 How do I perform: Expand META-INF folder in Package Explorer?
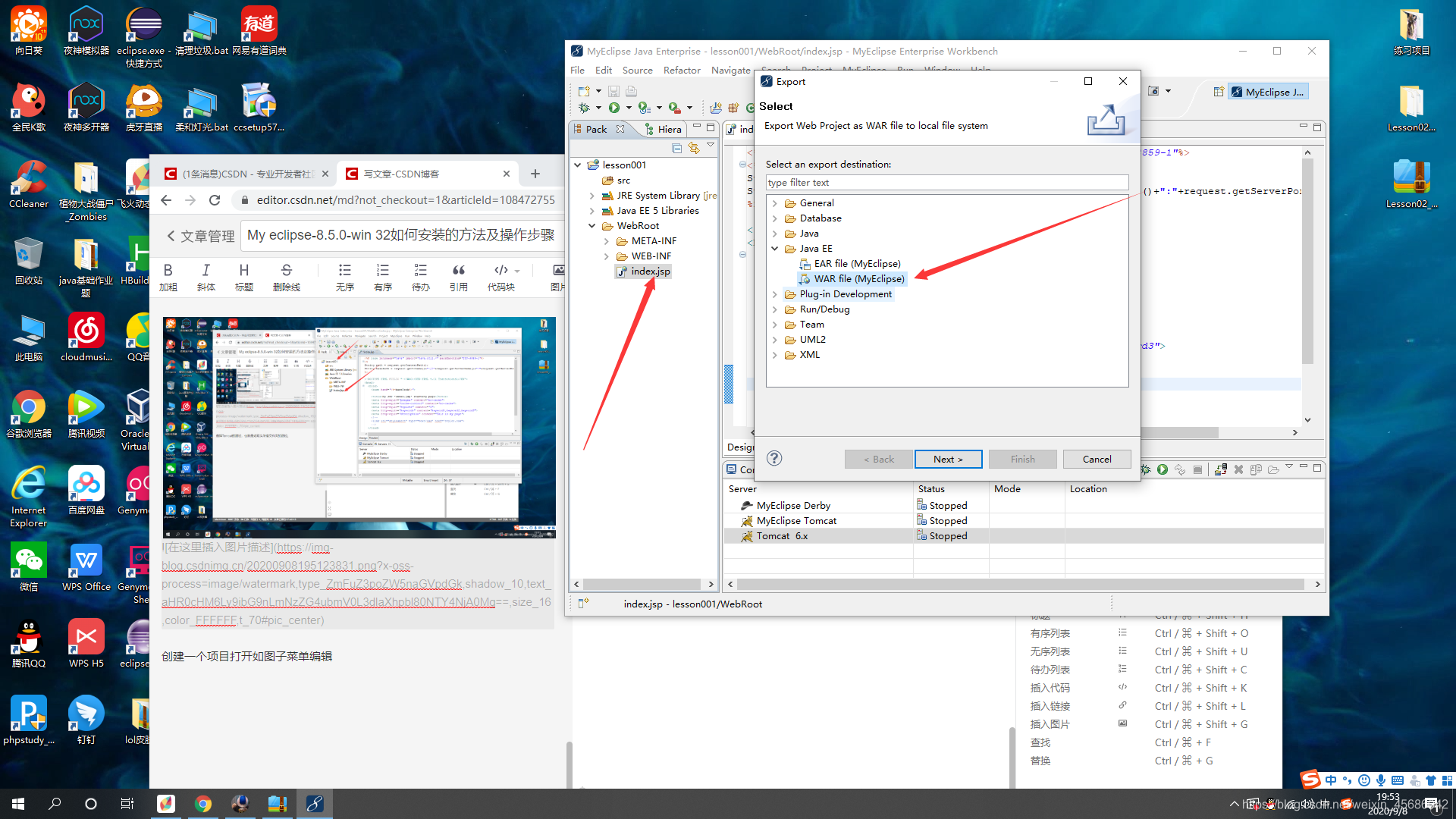pyautogui.click(x=607, y=241)
